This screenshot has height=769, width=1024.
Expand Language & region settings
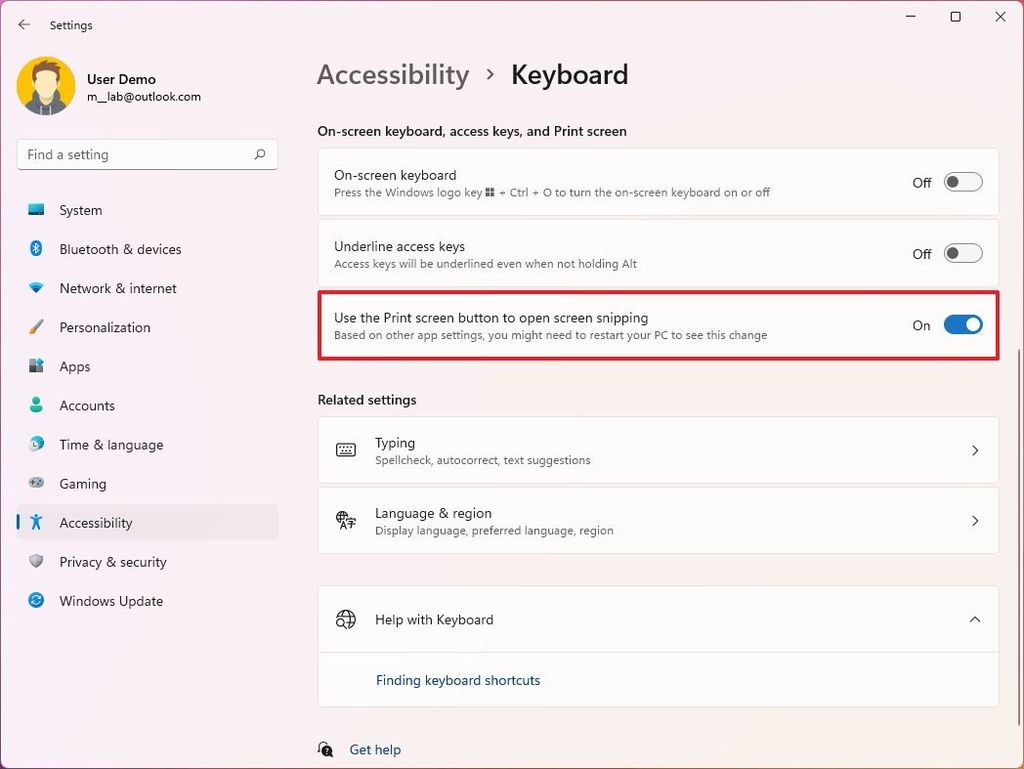[657, 520]
